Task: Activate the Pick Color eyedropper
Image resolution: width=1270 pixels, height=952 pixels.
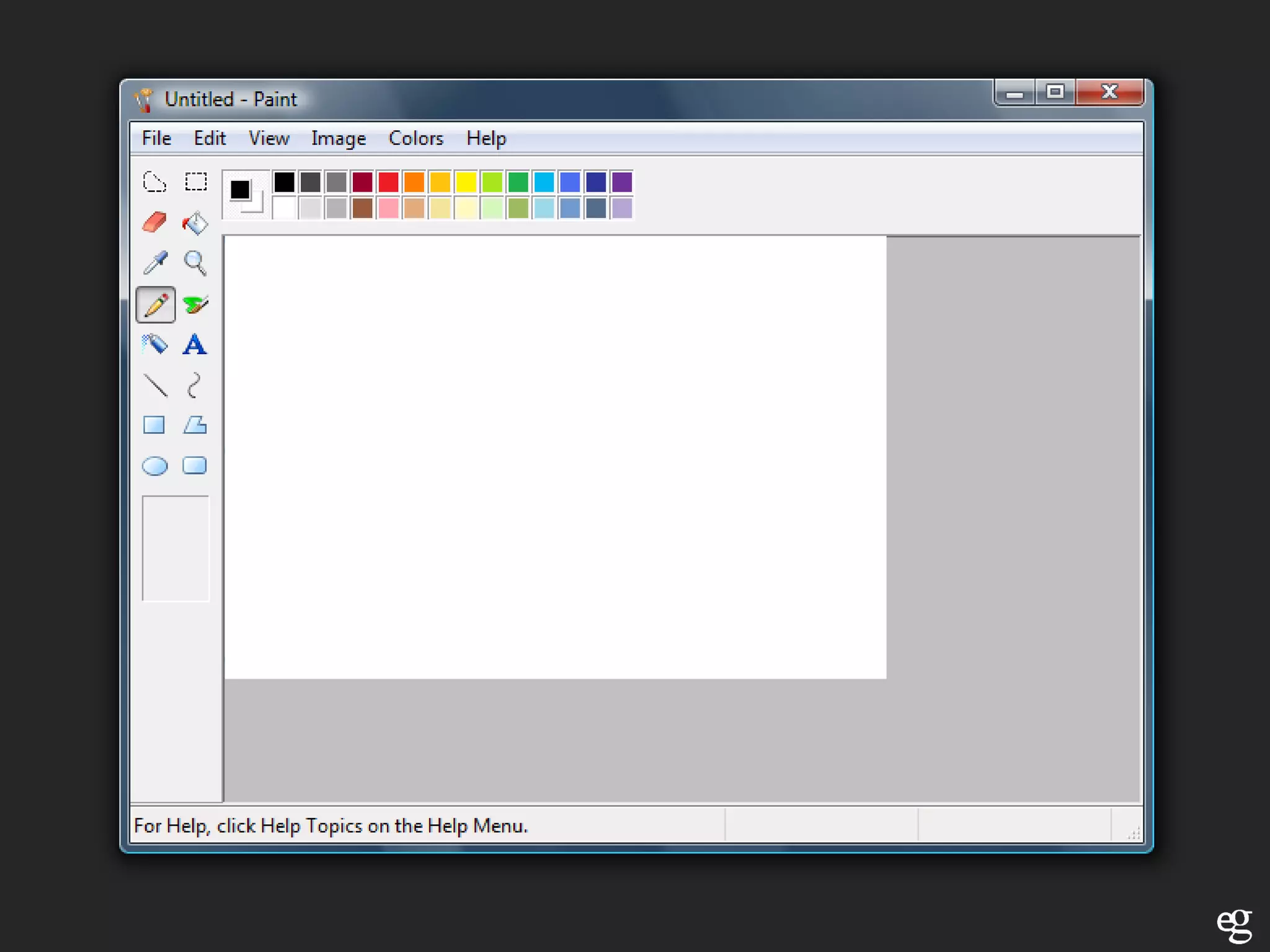Action: (154, 263)
